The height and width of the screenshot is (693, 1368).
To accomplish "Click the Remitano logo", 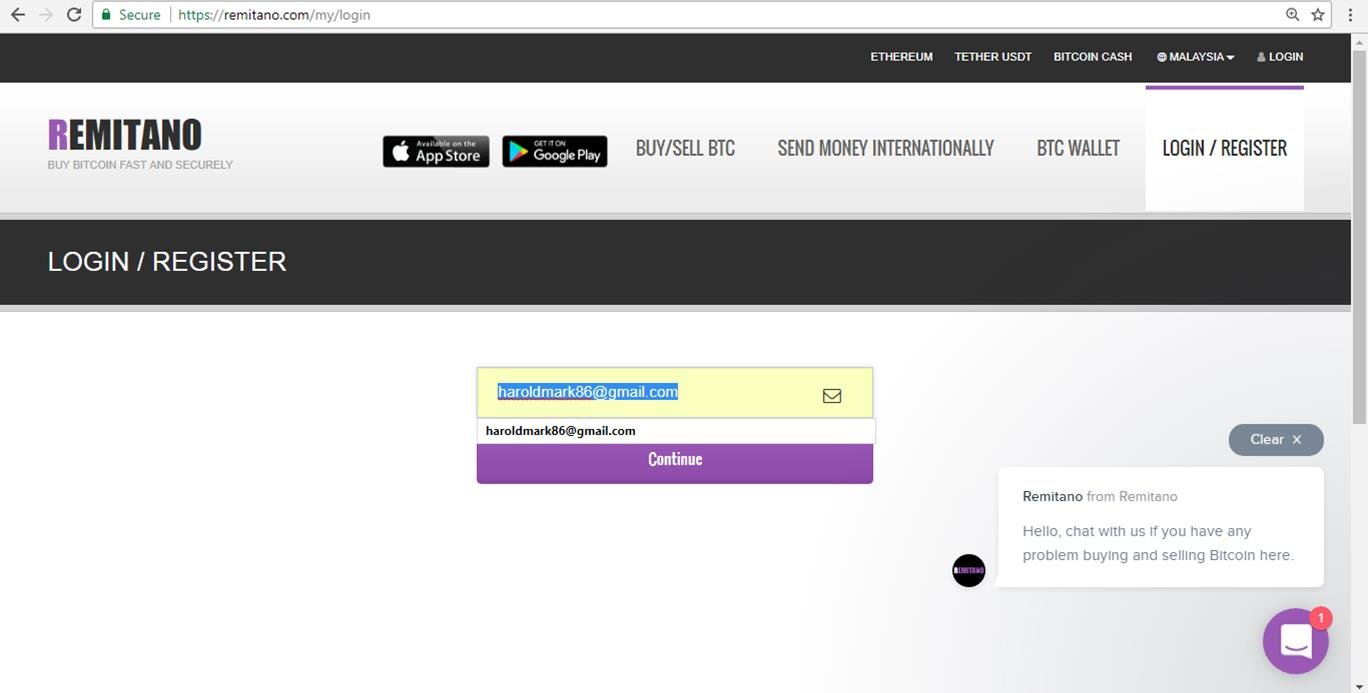I will [125, 135].
